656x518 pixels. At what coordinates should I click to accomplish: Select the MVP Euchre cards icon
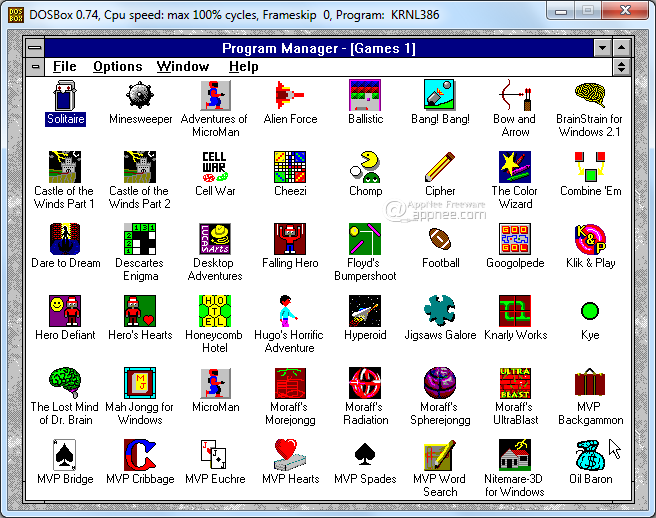point(215,455)
